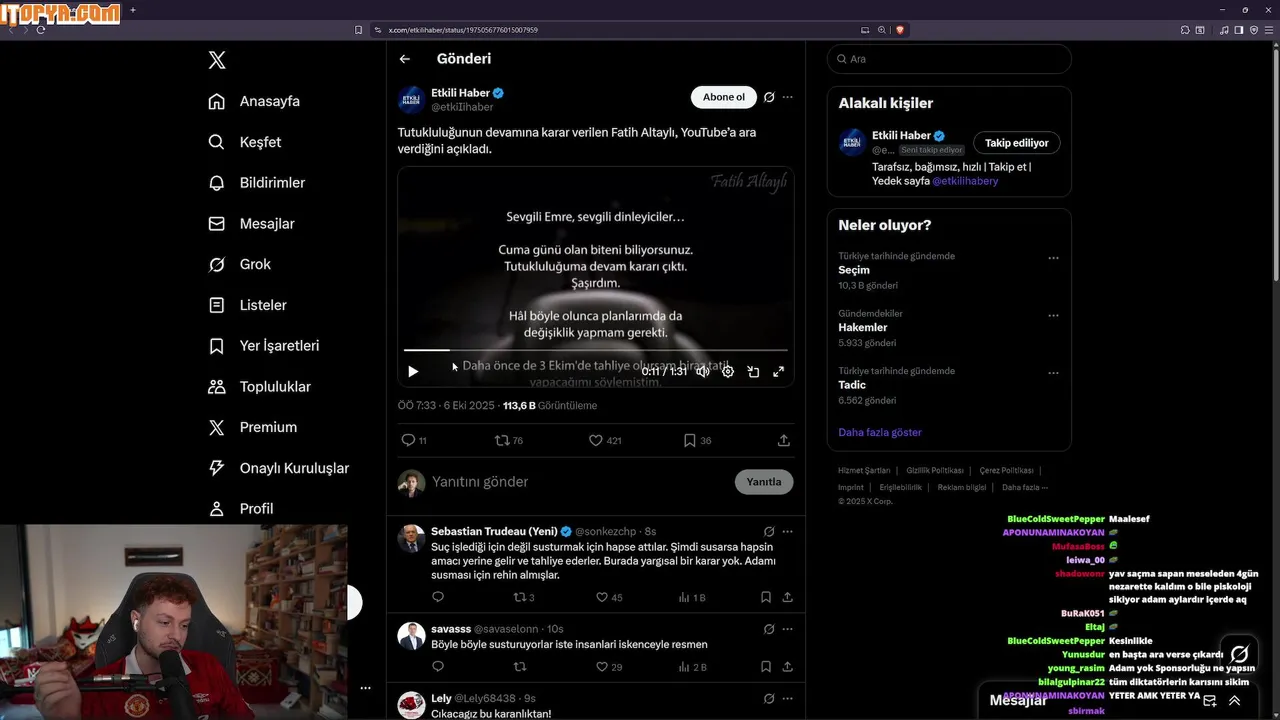Like the Etkili Haber post, 421 likes

[x=605, y=440]
